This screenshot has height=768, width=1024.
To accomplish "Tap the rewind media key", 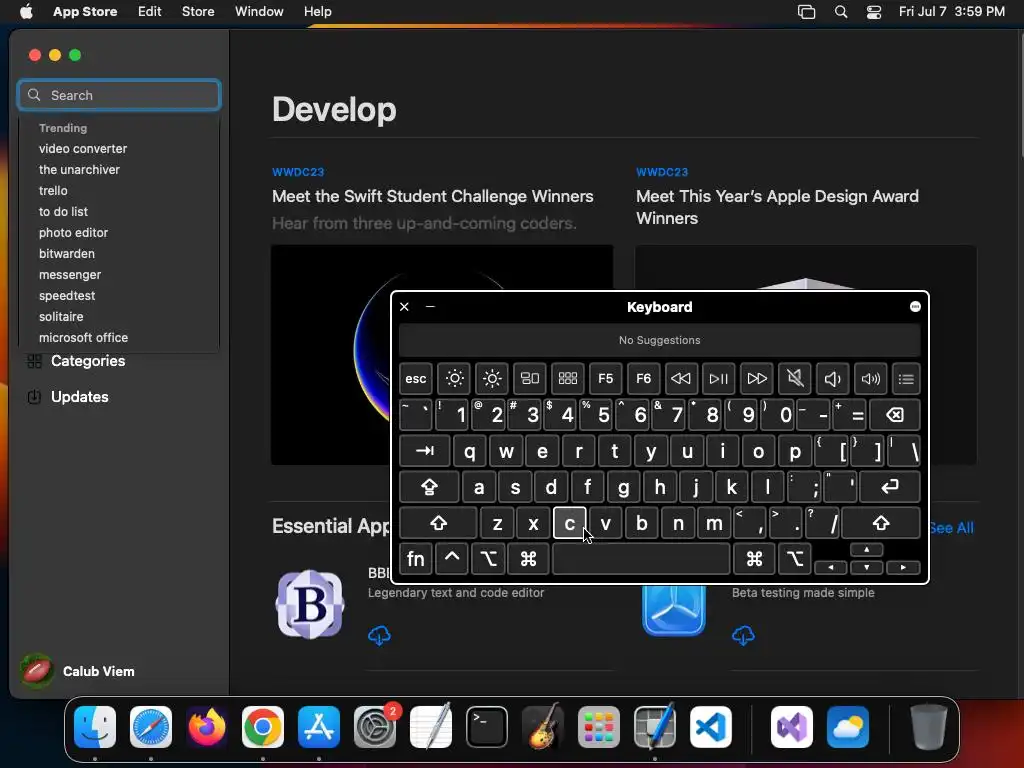I will pyautogui.click(x=680, y=379).
